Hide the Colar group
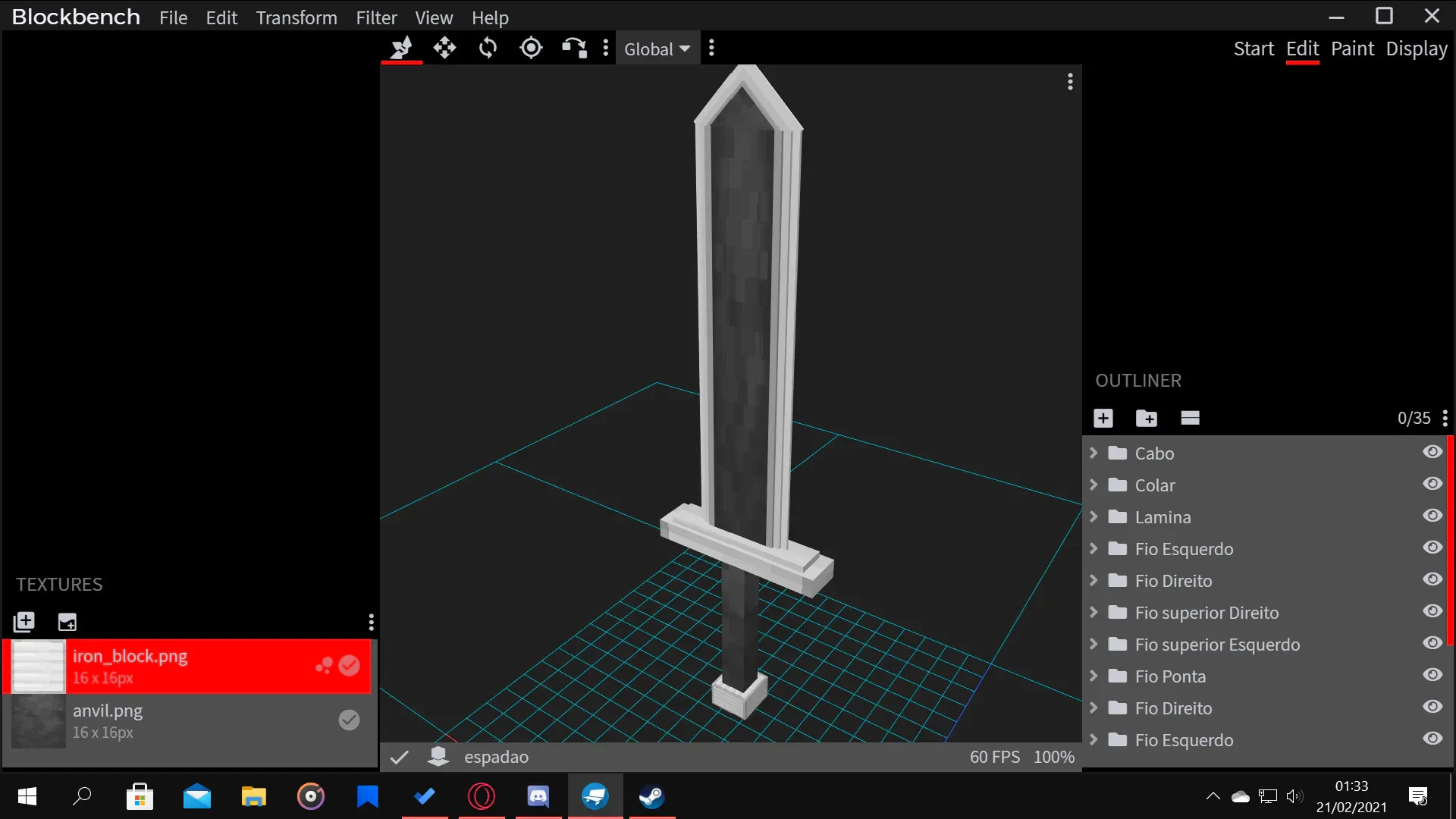This screenshot has height=819, width=1456. [1432, 484]
